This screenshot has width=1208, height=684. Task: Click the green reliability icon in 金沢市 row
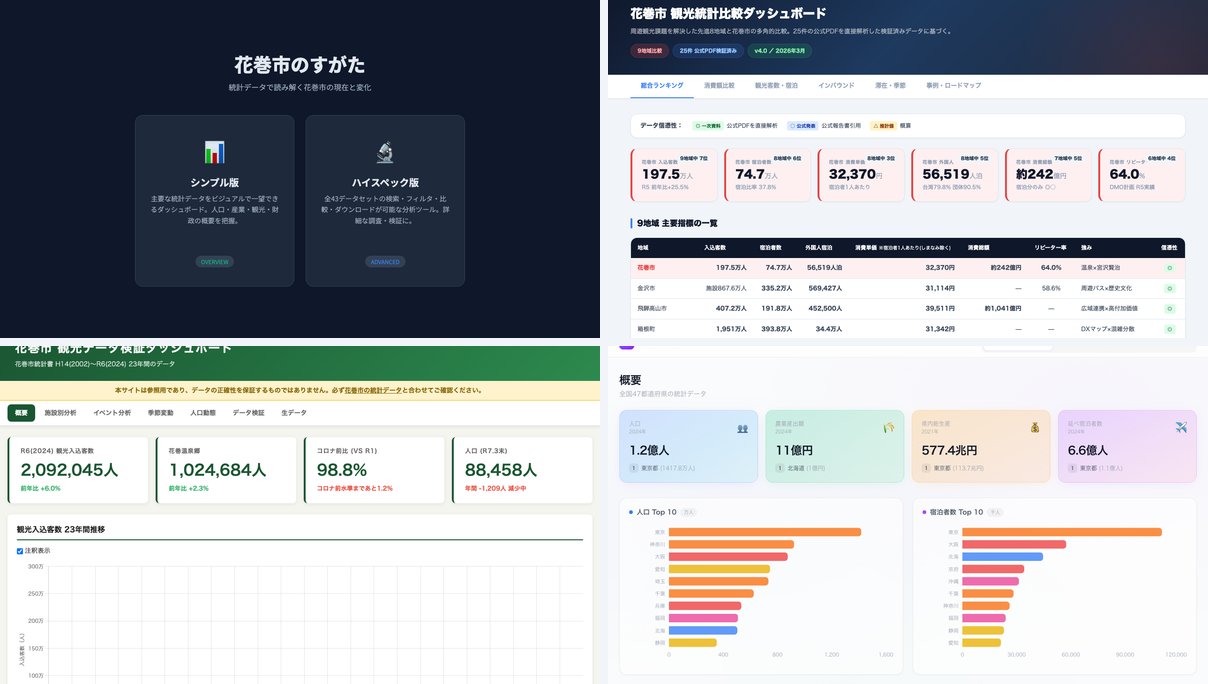tap(1169, 288)
